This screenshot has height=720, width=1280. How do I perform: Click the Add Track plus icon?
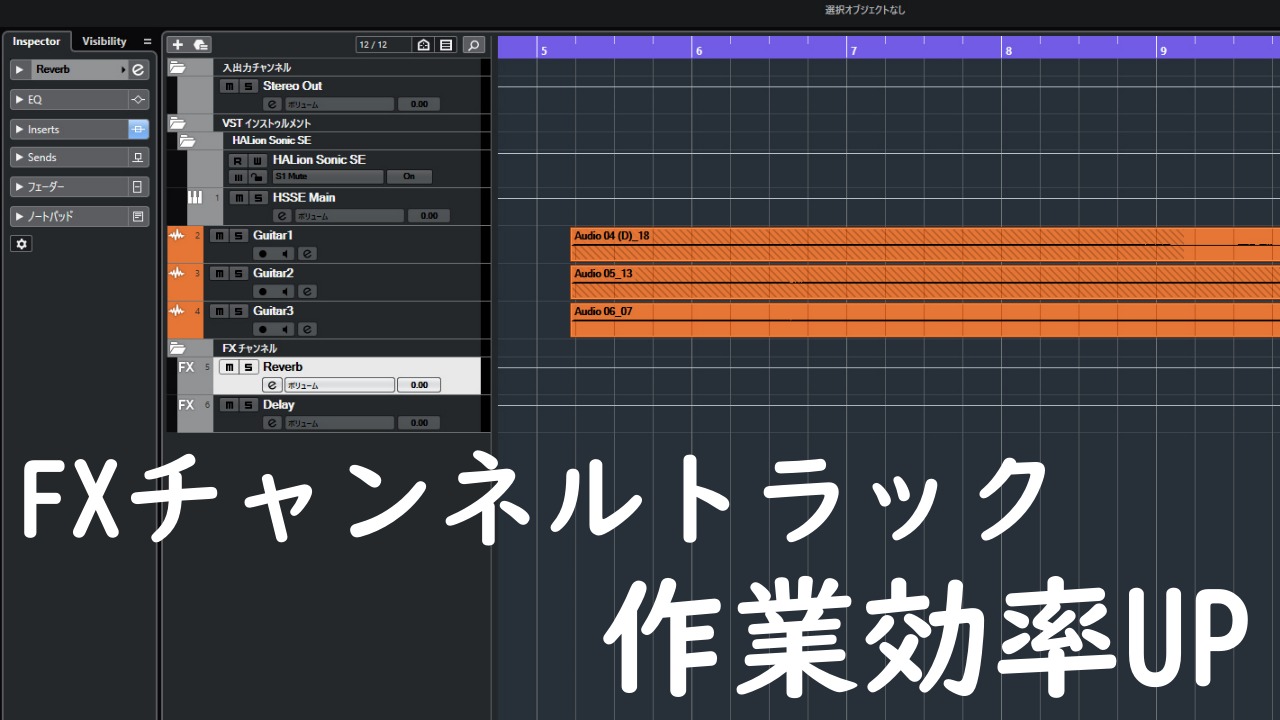177,44
